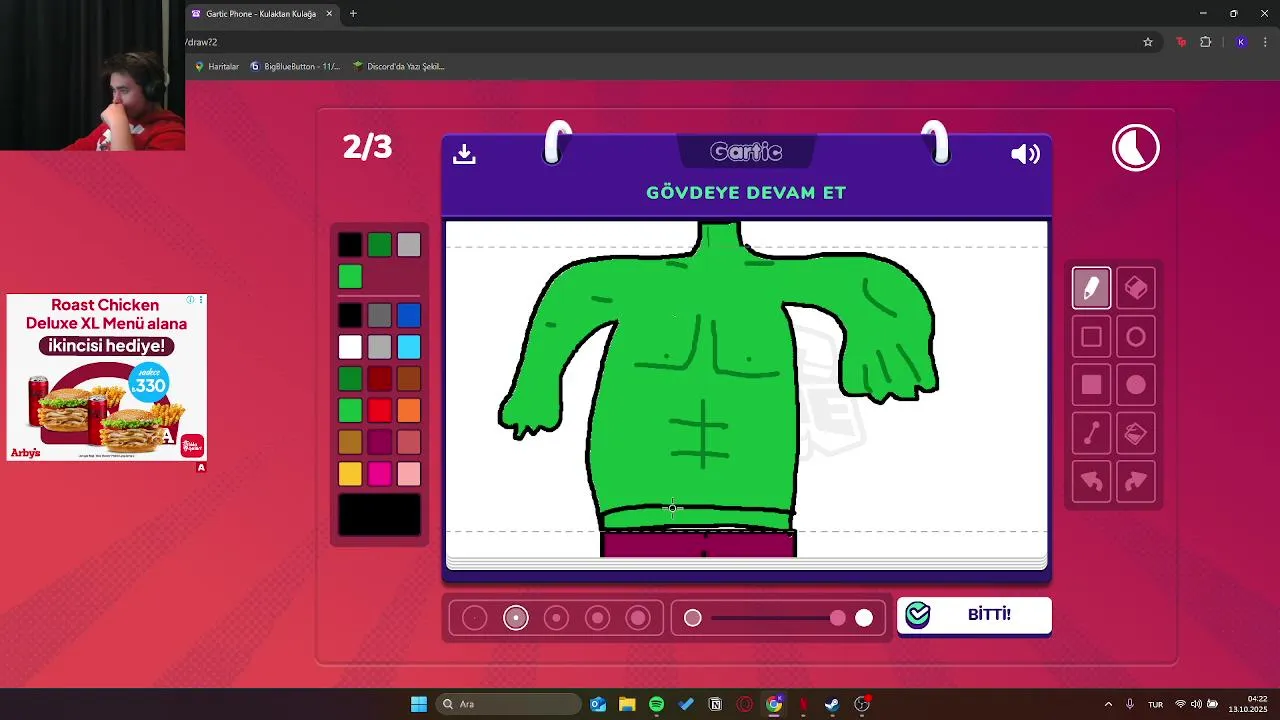Click the taskbar microphone icon
Screen dimensions: 1280x720
(x=1130, y=704)
